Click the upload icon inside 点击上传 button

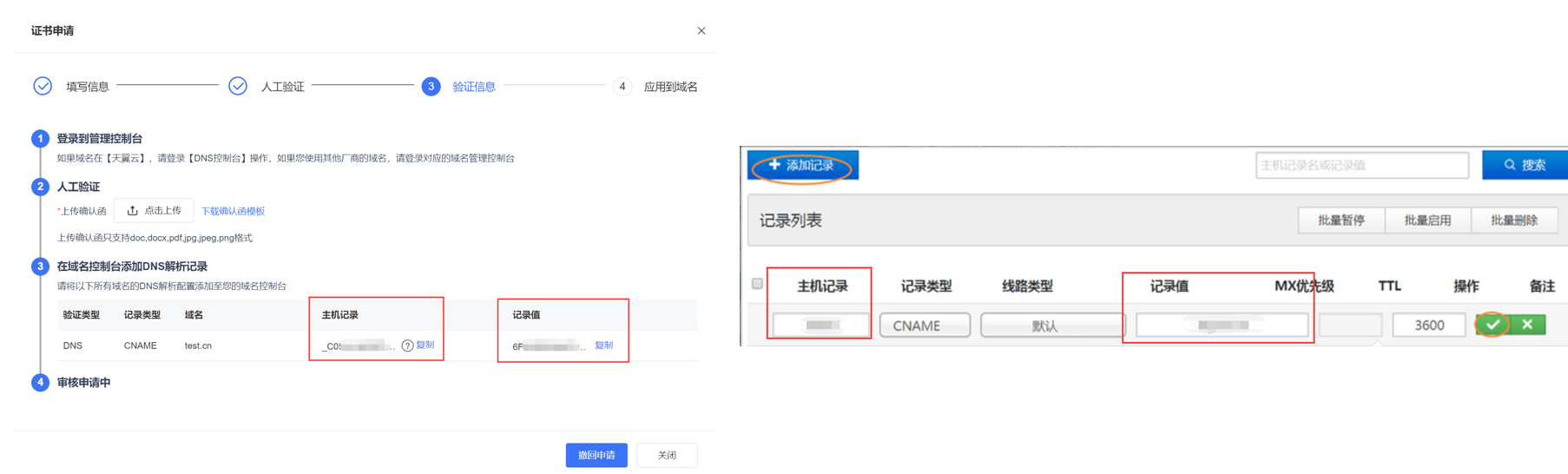(133, 210)
